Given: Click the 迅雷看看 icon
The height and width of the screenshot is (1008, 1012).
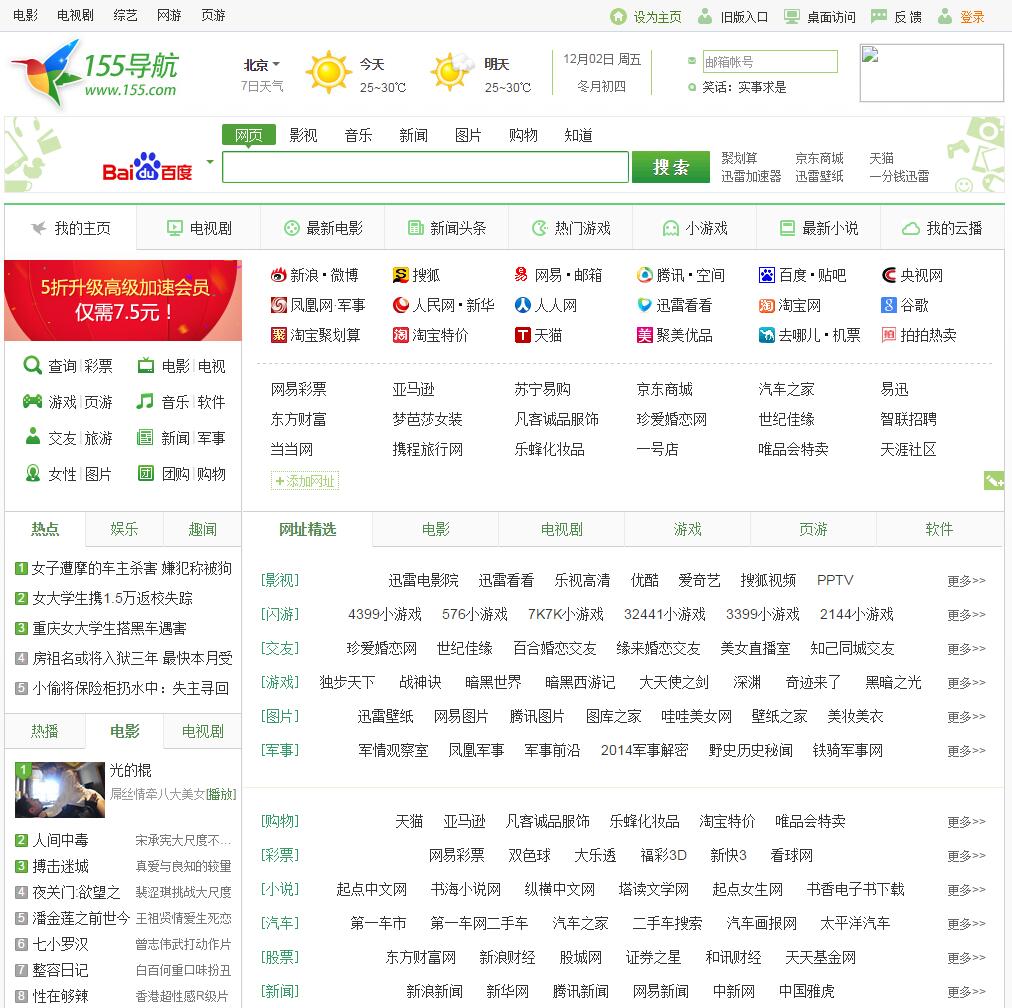Looking at the screenshot, I should [644, 305].
